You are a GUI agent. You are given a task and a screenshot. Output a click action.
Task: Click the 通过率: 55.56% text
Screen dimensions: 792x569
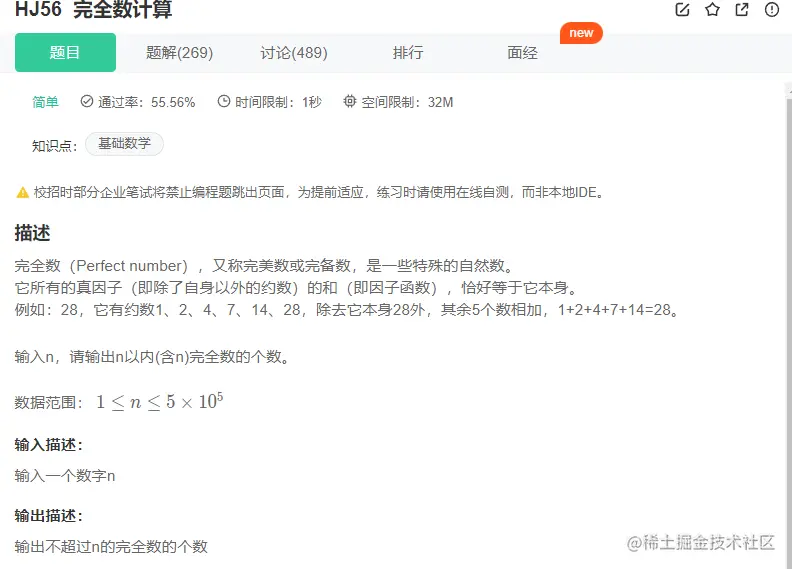[x=146, y=102]
